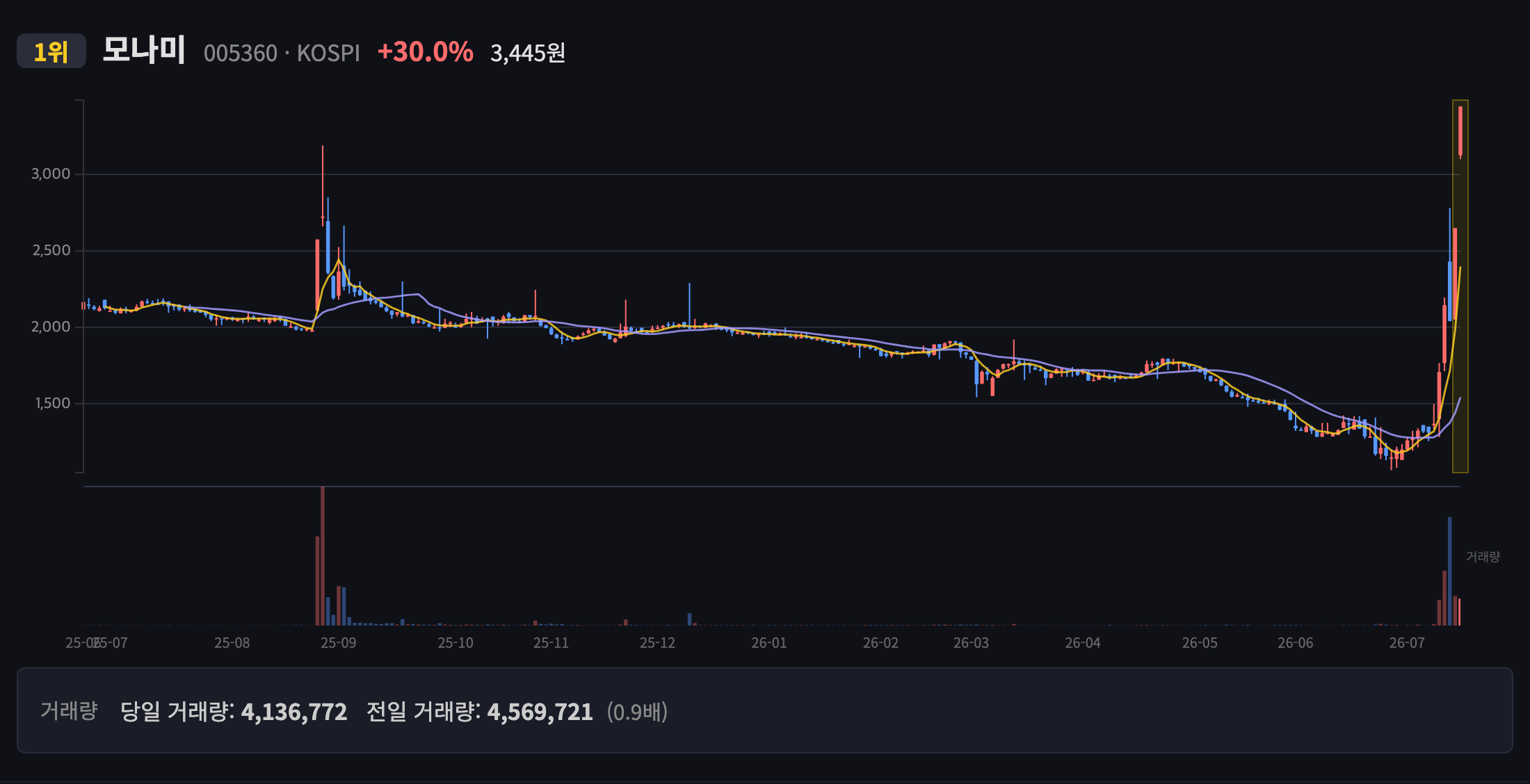Click the 26-02 date axis label
Screen dimensions: 1530x784
click(x=881, y=643)
